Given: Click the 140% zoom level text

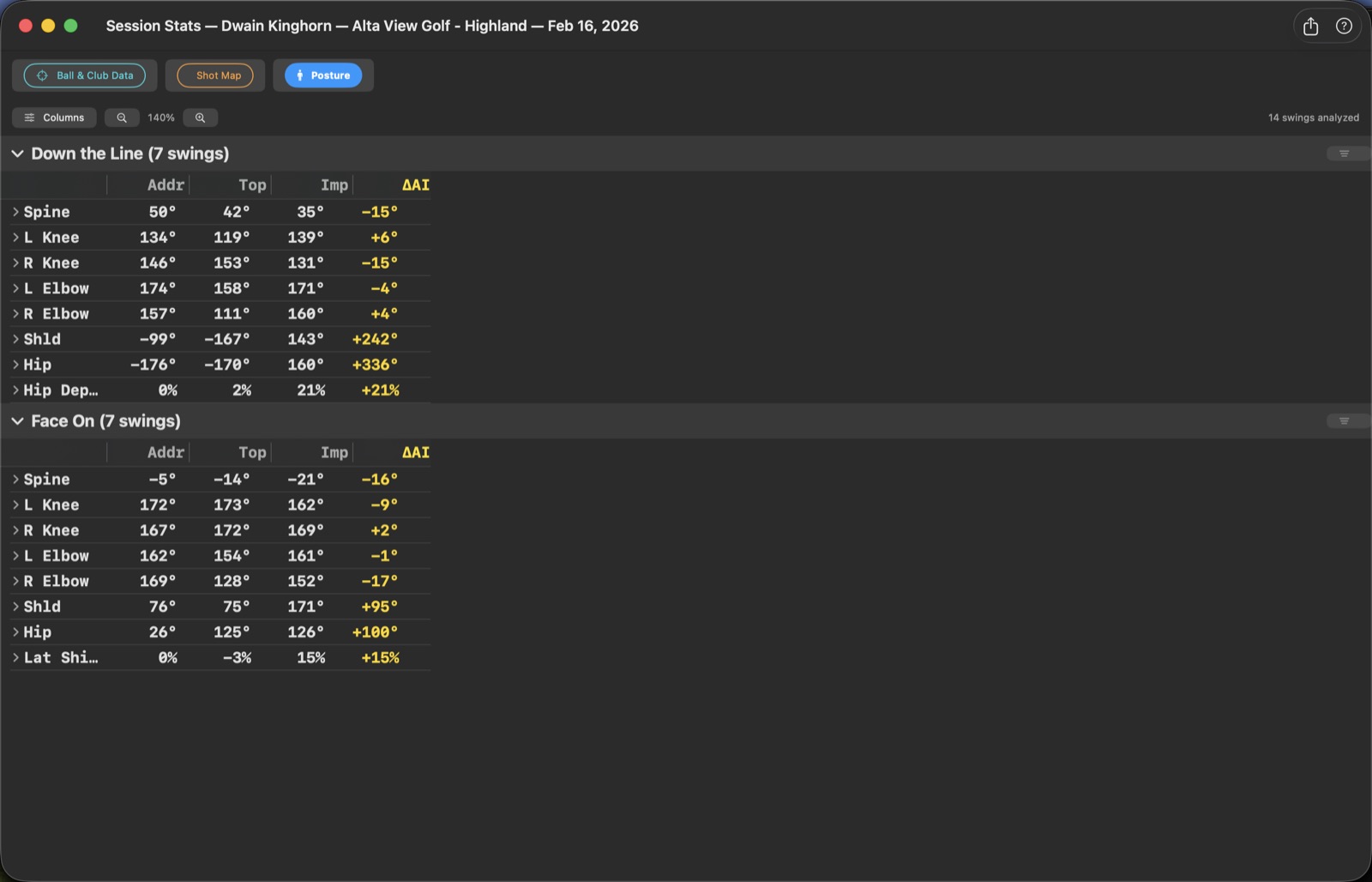Looking at the screenshot, I should pyautogui.click(x=161, y=118).
